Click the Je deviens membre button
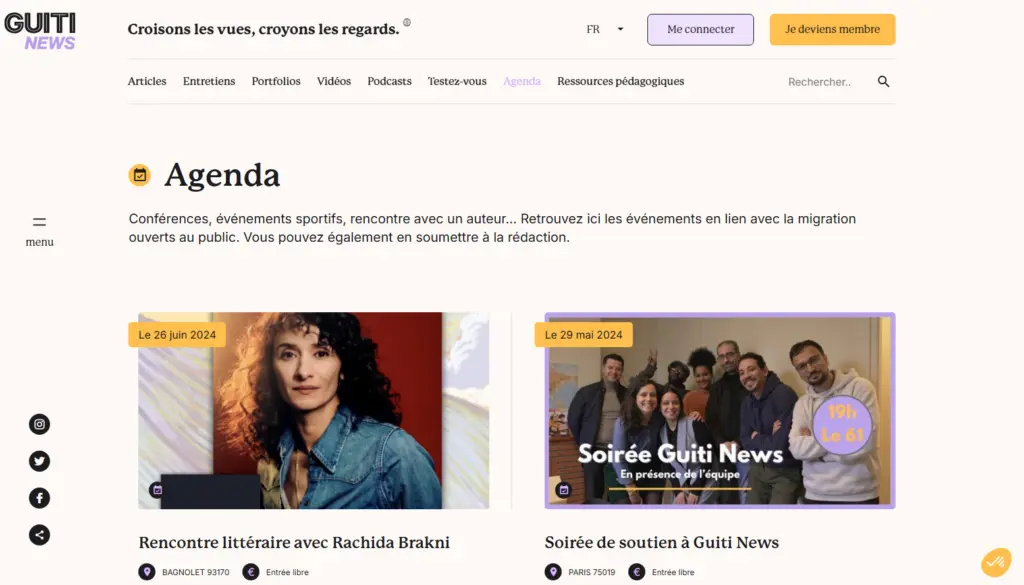Image resolution: width=1024 pixels, height=585 pixels. (832, 29)
